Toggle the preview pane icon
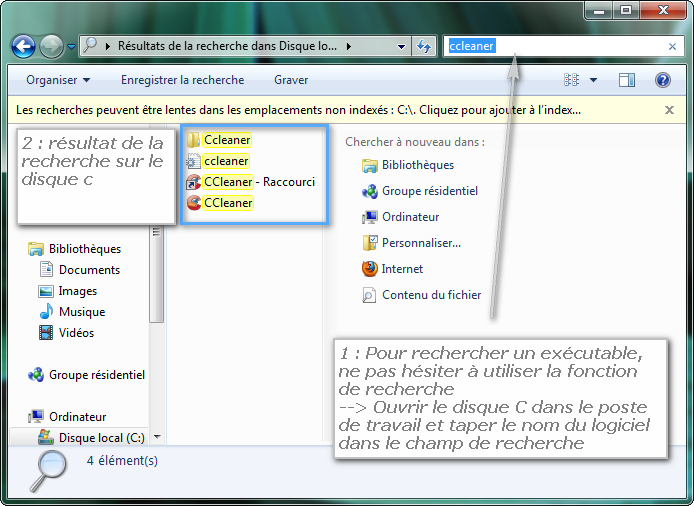 626,80
